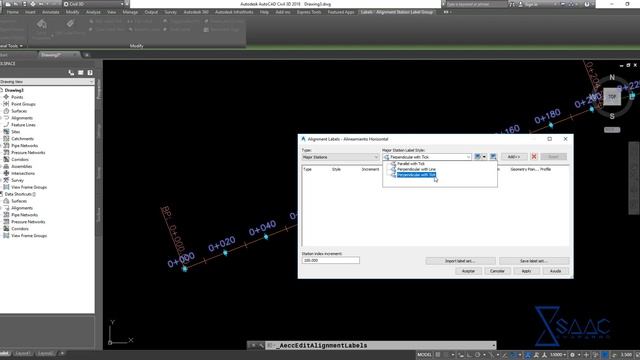640x360 pixels.
Task: Click the ViewCube TOP face
Action: click(x=612, y=97)
